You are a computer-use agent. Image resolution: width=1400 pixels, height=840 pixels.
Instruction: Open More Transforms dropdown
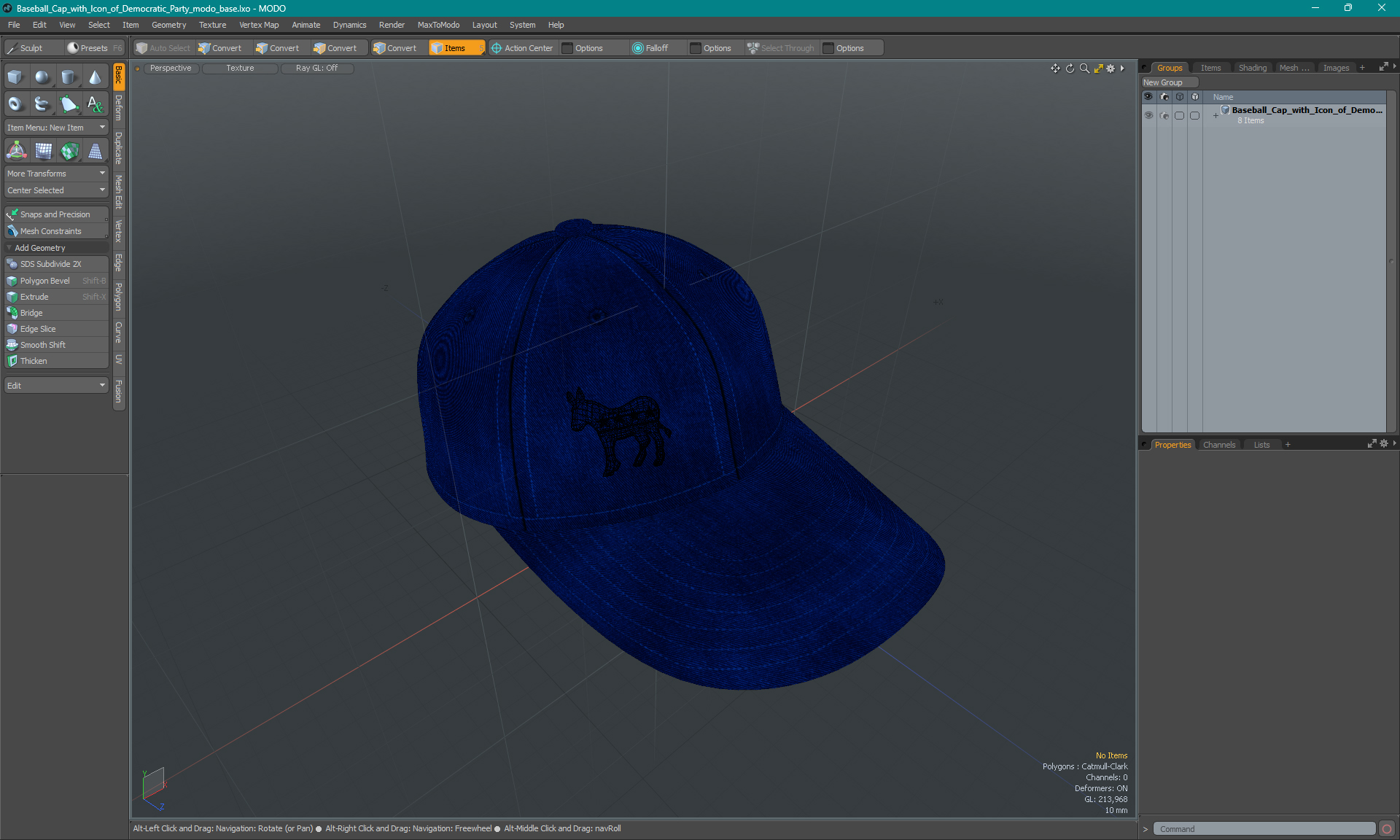tap(56, 174)
